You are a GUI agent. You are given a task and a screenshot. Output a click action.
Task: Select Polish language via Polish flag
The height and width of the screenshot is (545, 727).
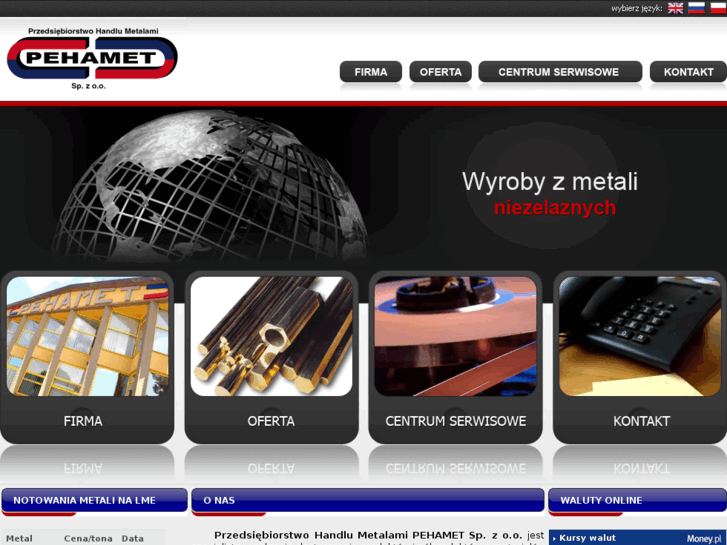coord(718,8)
